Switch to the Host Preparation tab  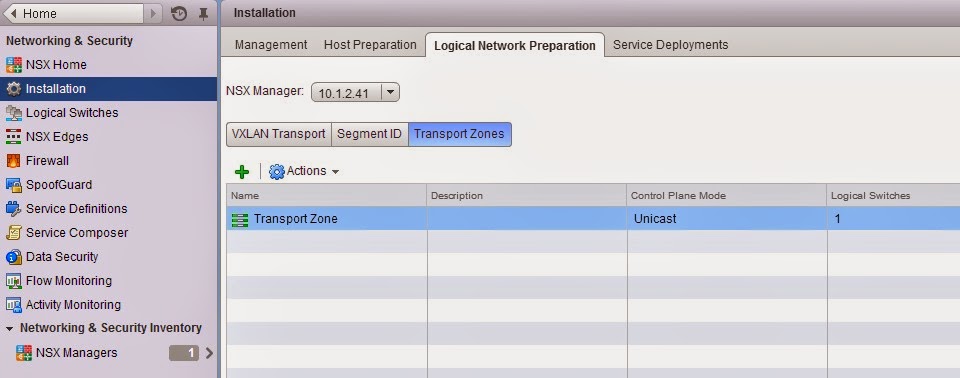(x=370, y=45)
